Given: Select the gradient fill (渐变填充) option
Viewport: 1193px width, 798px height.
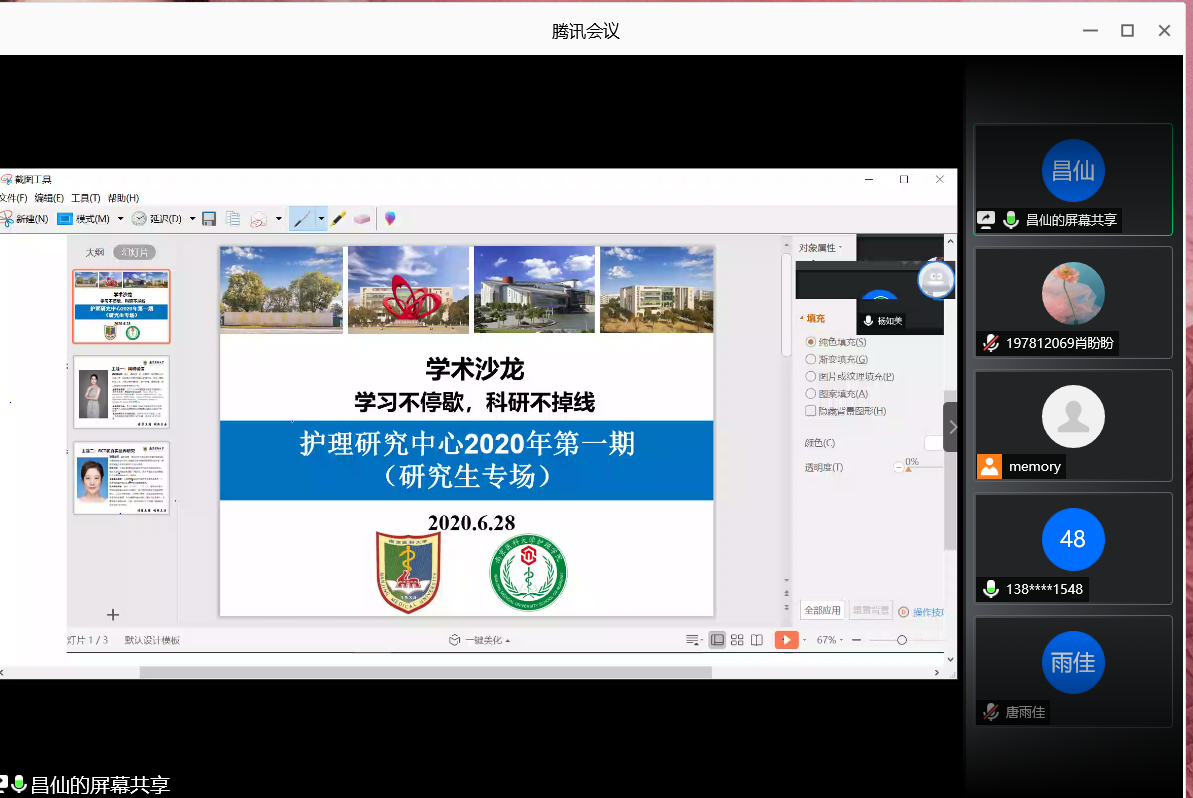Looking at the screenshot, I should click(811, 359).
